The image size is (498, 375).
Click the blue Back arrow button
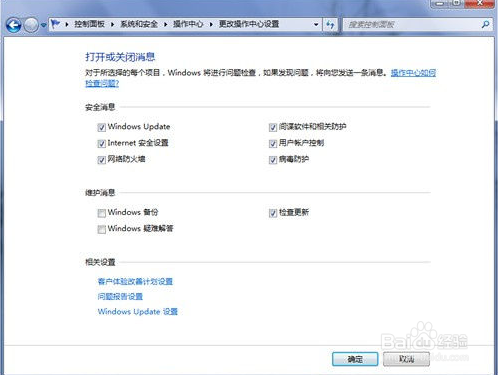(14, 25)
